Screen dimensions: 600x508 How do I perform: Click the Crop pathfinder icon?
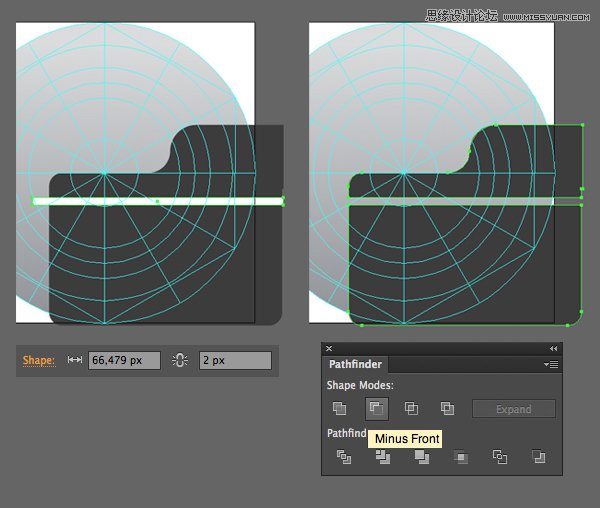point(461,457)
